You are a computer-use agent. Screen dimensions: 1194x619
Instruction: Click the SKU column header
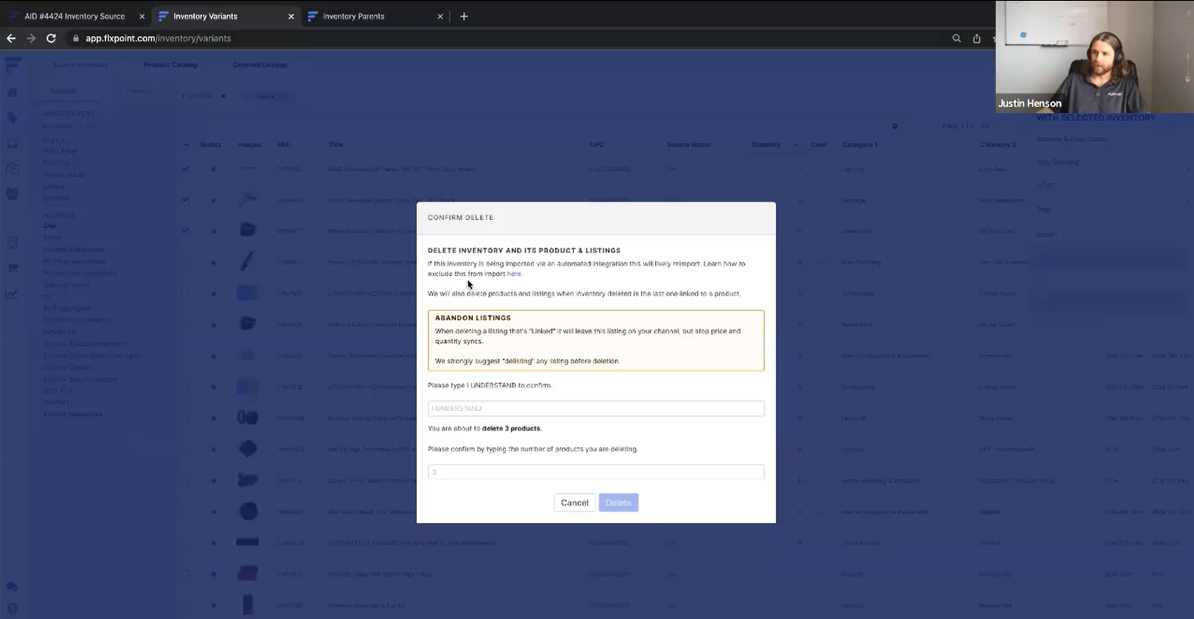tap(284, 145)
